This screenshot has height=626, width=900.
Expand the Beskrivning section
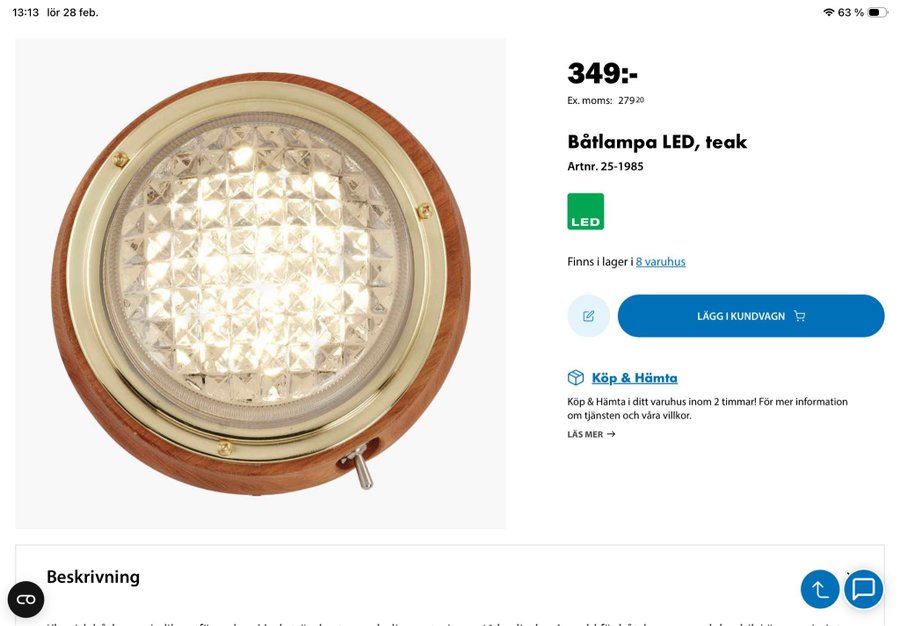(93, 577)
